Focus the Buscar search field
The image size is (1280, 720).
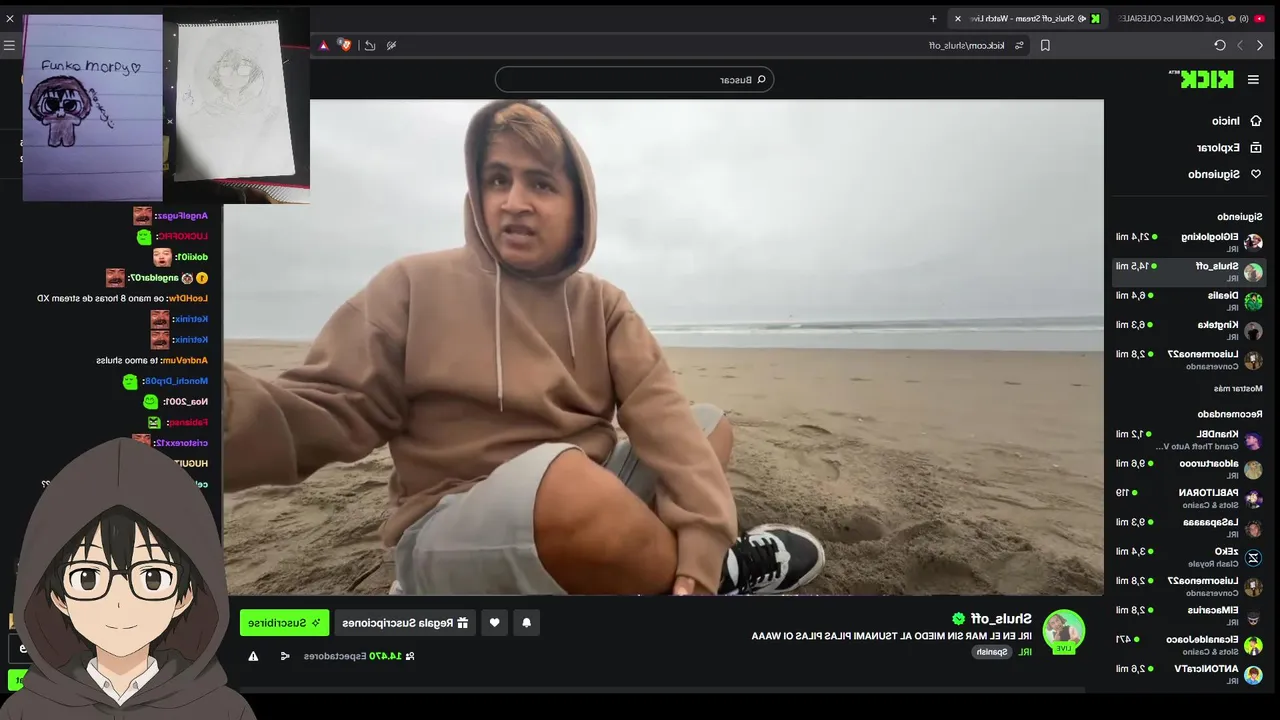click(634, 79)
